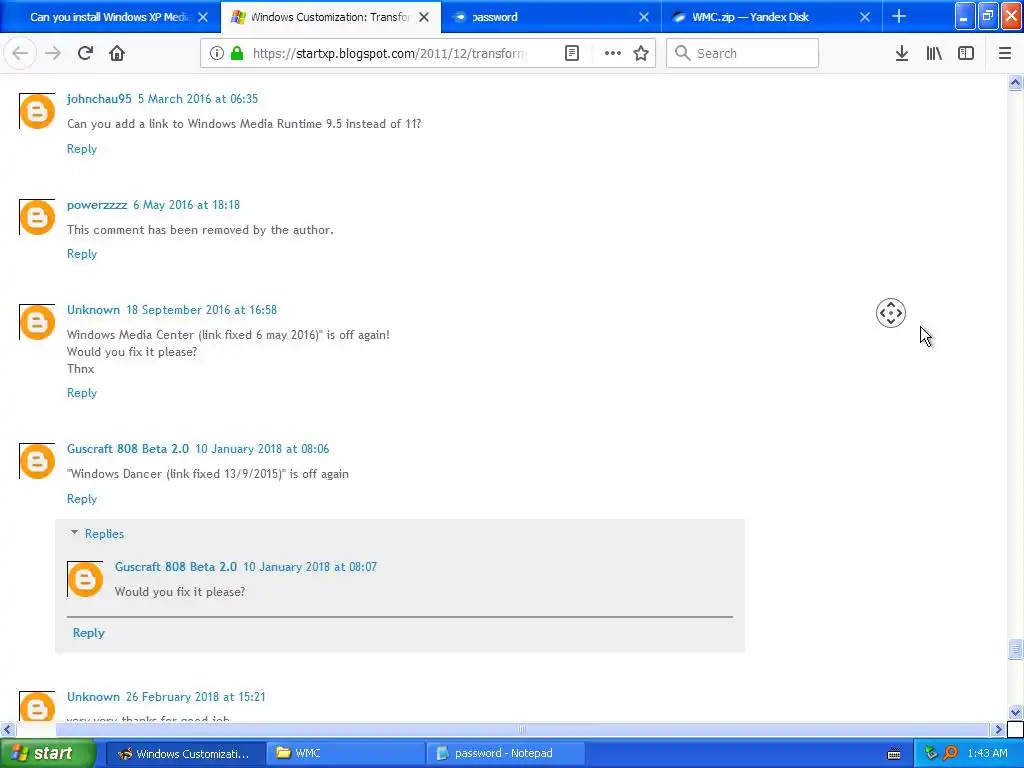Open Unknown author of 18 September comment
Screen dimensions: 1024x768
tap(93, 310)
